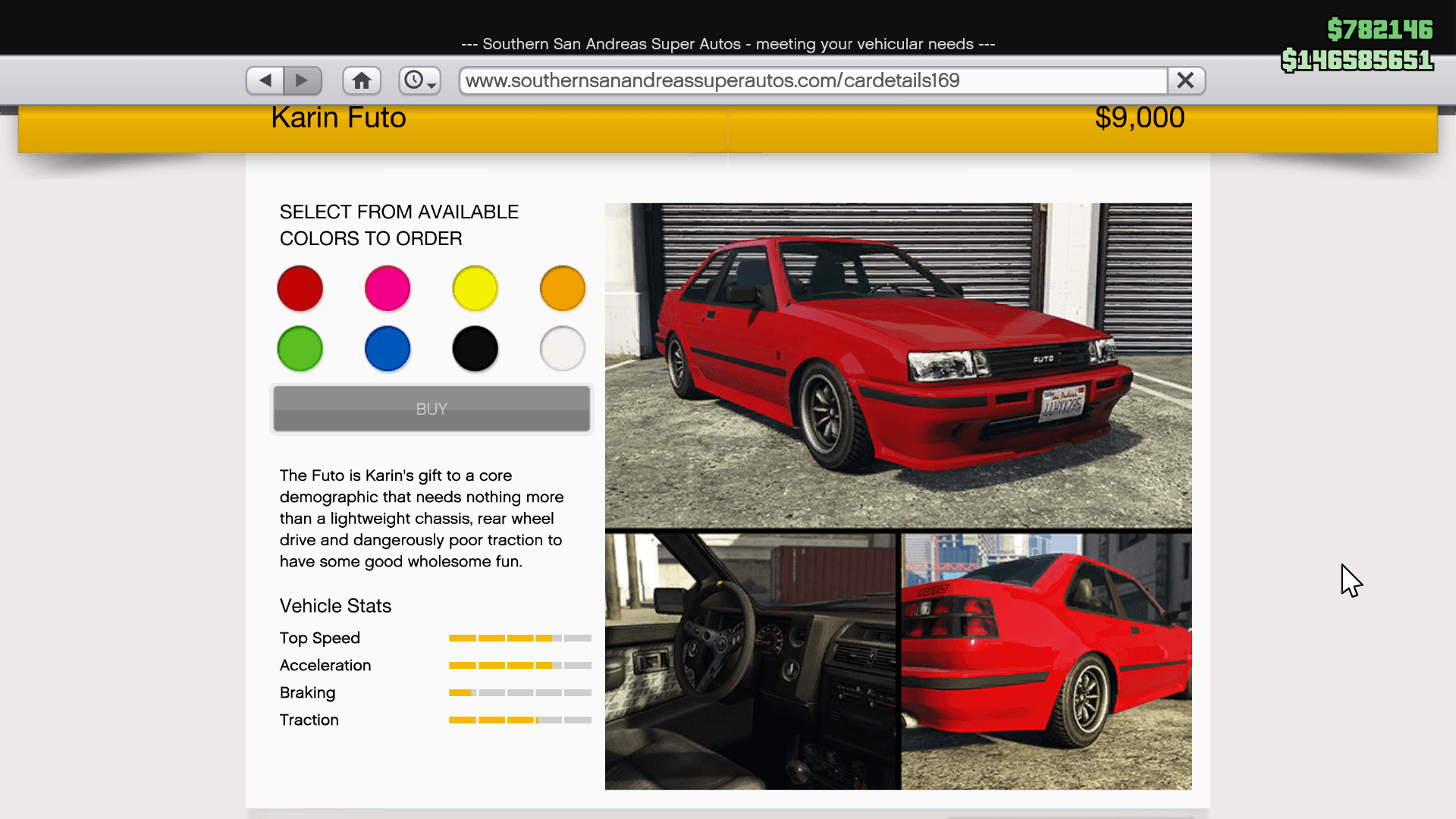Open the browser history dropdown
This screenshot has width=1456, height=819.
(420, 80)
